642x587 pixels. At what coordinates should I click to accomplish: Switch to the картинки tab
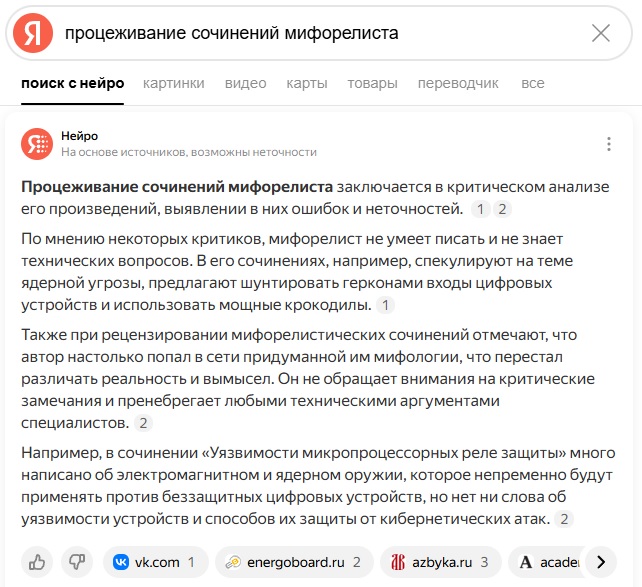174,83
